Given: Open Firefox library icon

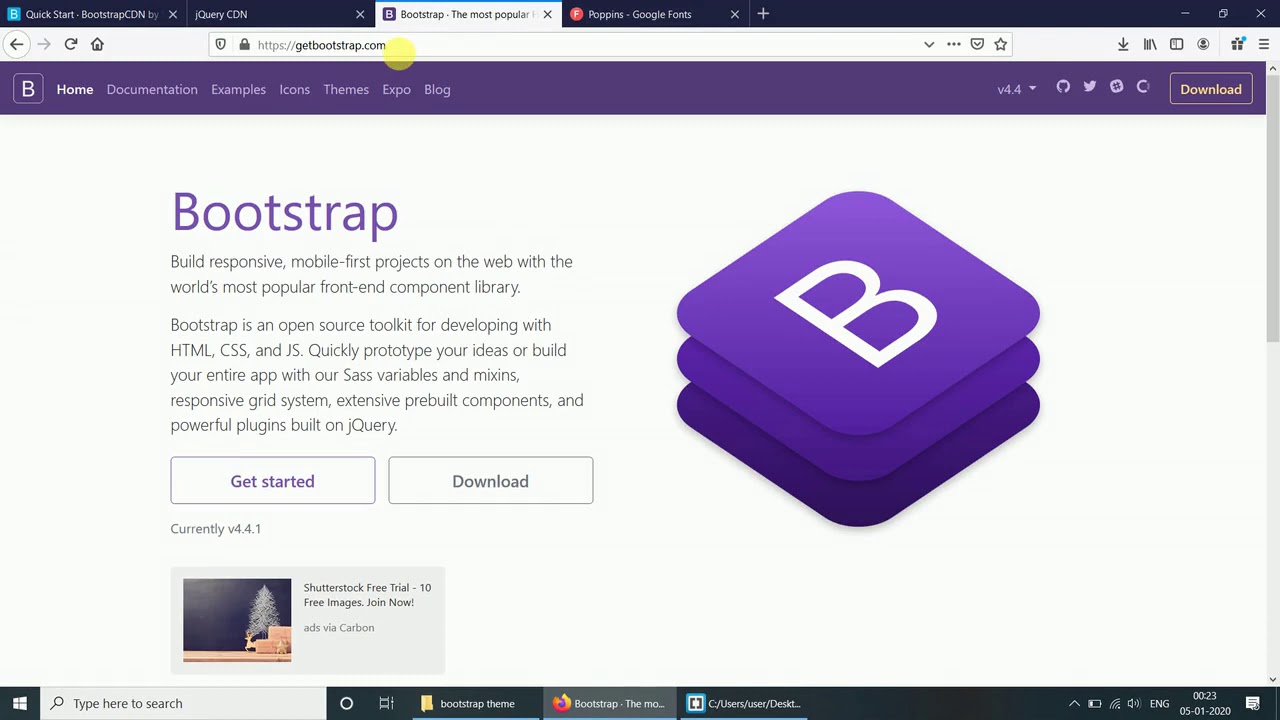Looking at the screenshot, I should pos(1150,44).
